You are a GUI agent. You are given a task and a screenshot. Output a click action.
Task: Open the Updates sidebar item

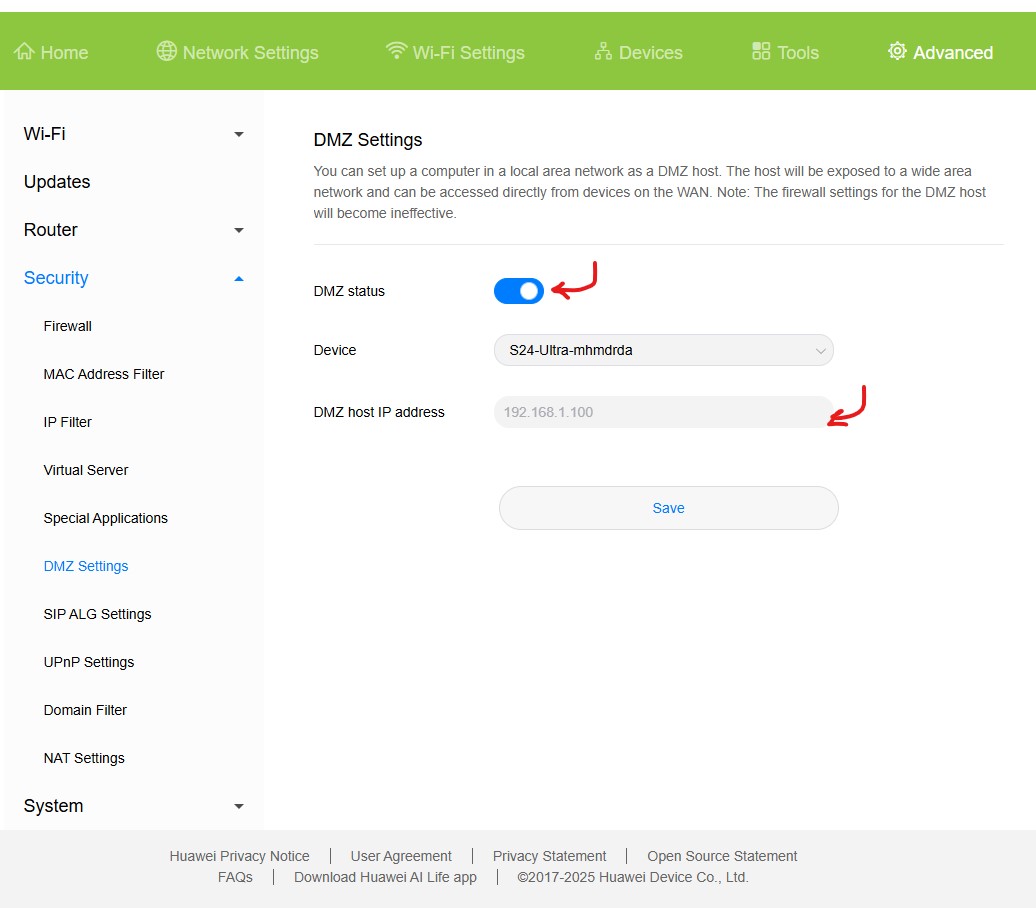(x=57, y=182)
